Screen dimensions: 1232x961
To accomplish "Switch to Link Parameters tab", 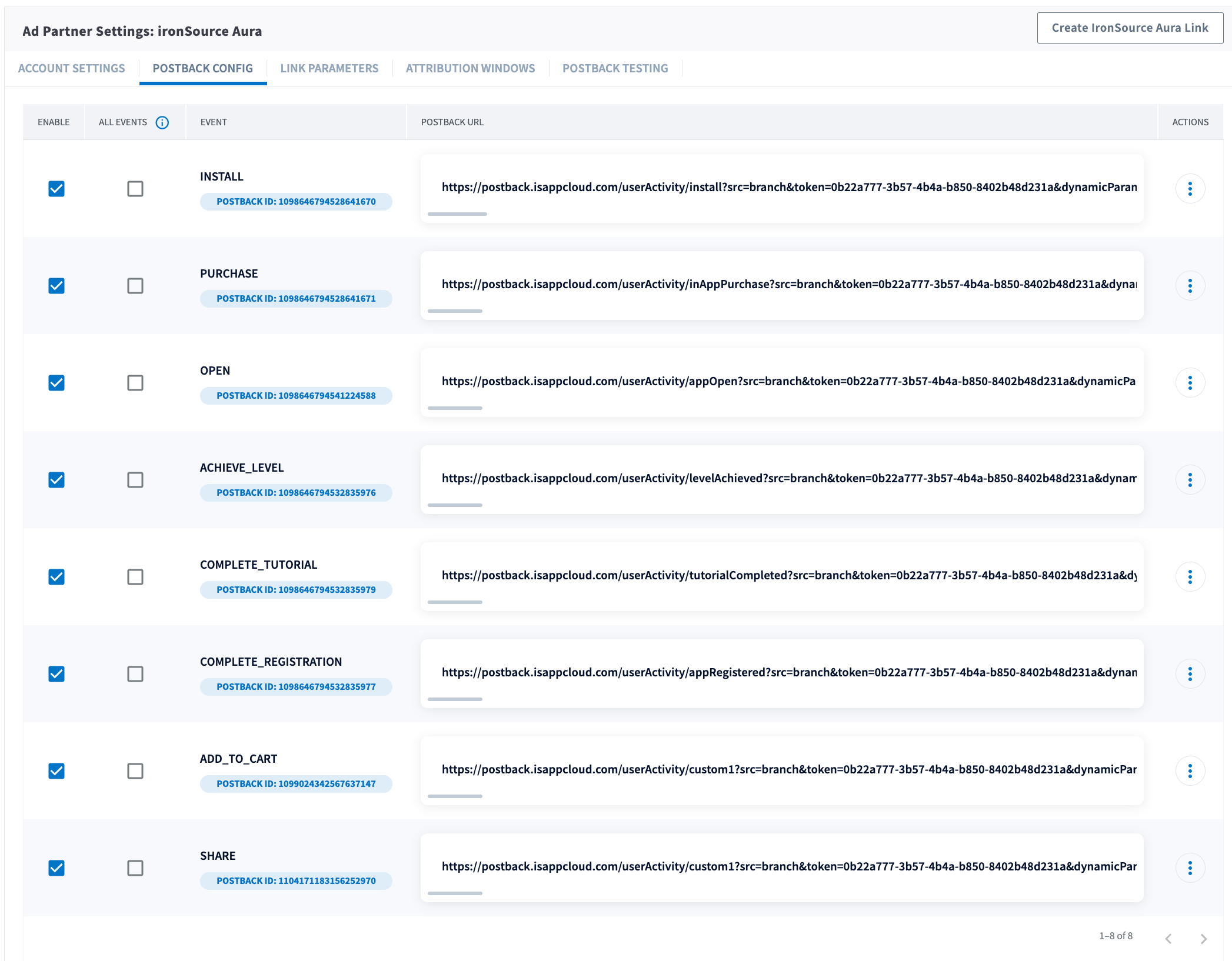I will [329, 68].
